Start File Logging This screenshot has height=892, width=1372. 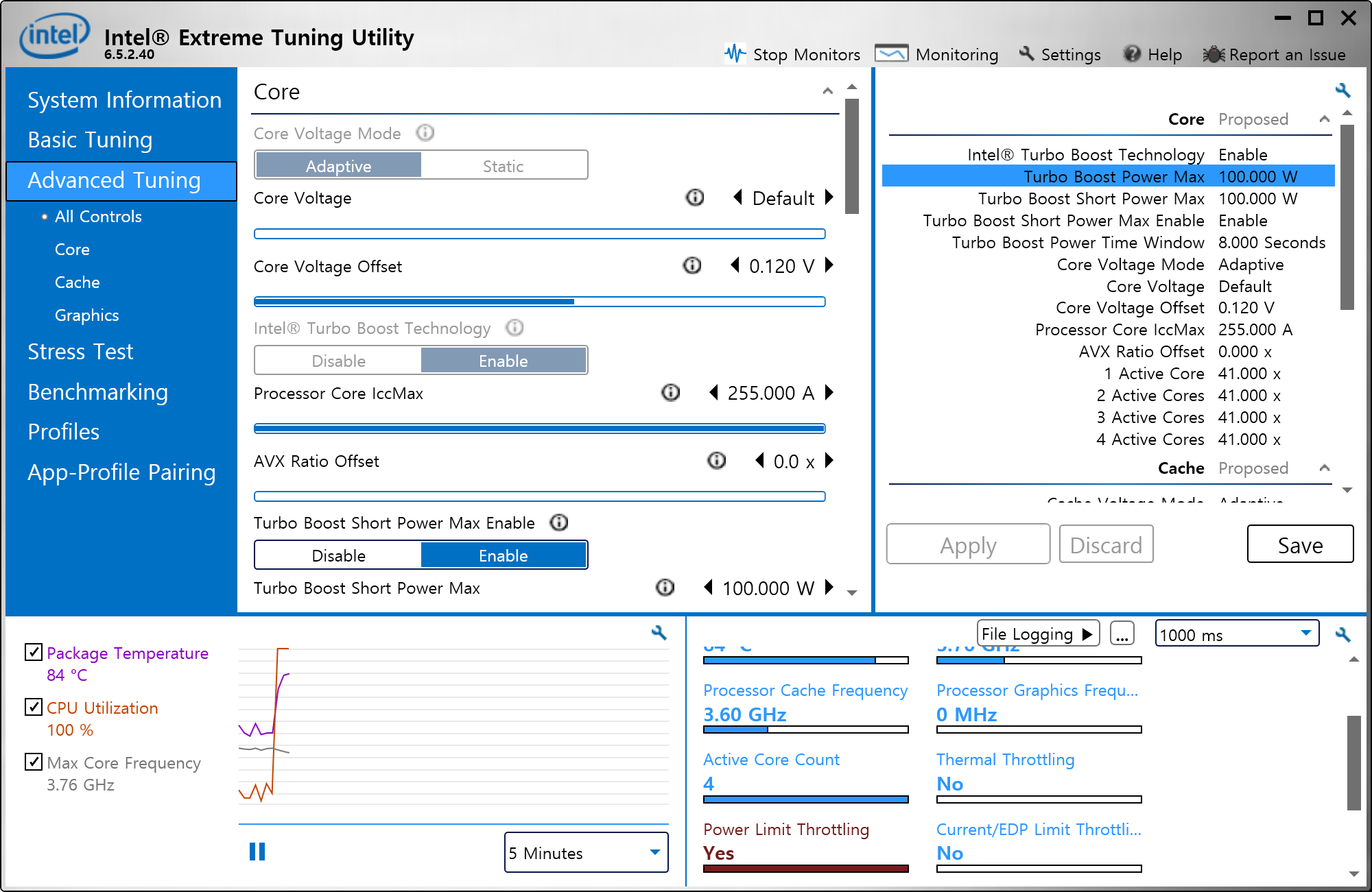[x=1038, y=634]
